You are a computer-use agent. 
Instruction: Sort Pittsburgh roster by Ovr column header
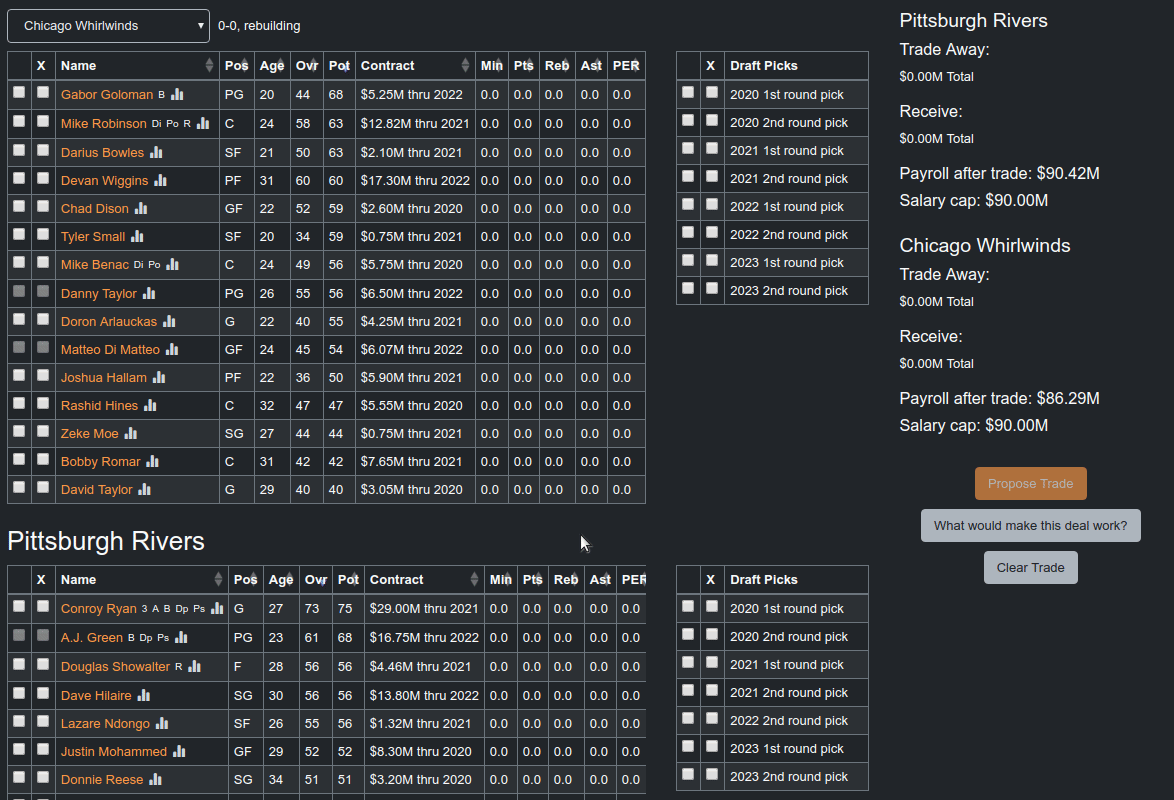pos(315,580)
